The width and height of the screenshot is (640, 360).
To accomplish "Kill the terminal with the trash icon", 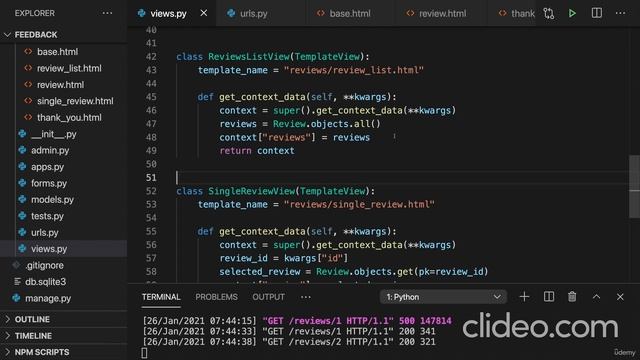I will [x=572, y=297].
